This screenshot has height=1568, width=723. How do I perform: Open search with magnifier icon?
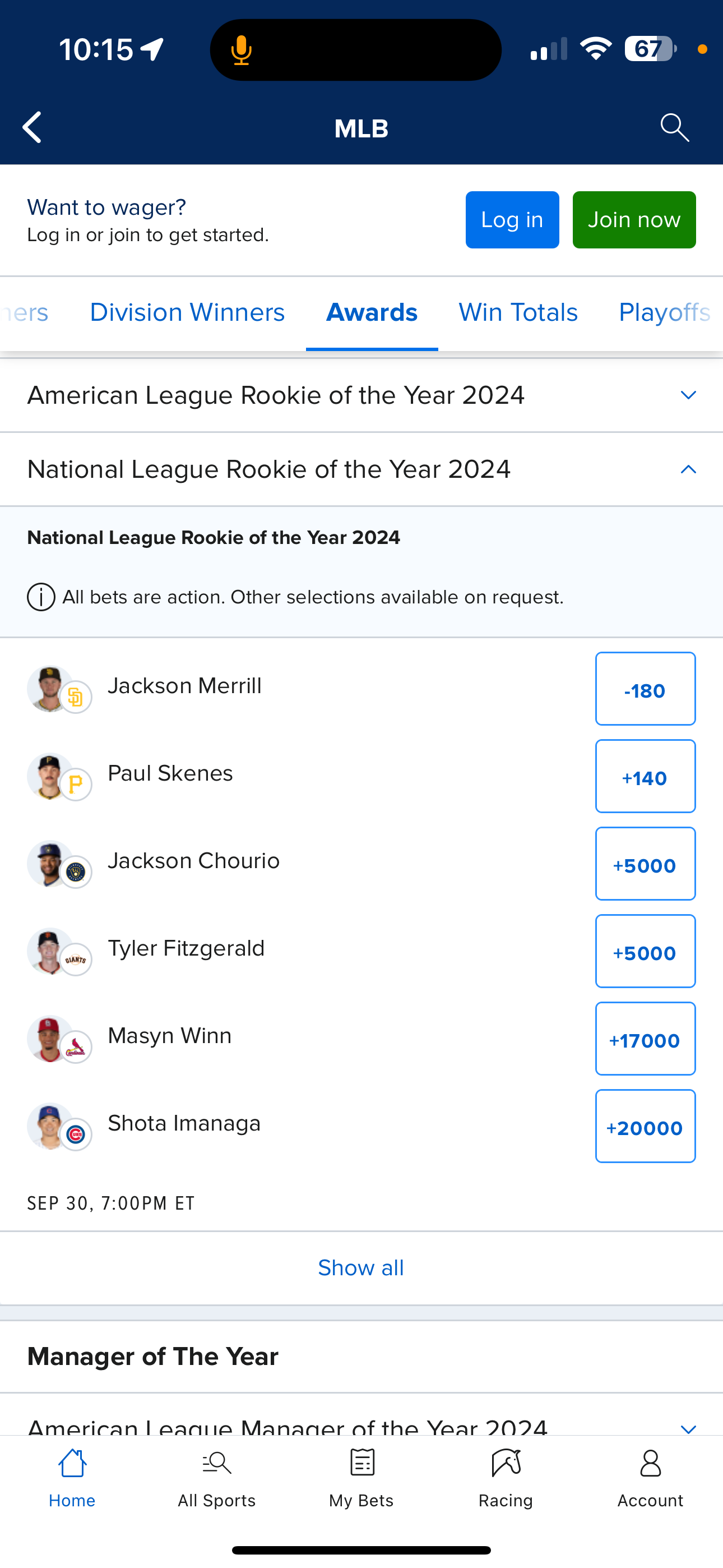(x=674, y=128)
